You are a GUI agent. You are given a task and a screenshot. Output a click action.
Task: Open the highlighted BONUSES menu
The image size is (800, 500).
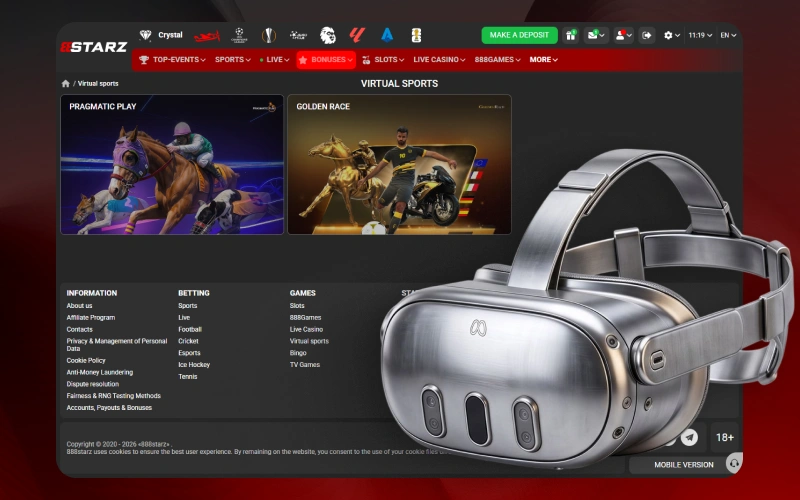326,60
